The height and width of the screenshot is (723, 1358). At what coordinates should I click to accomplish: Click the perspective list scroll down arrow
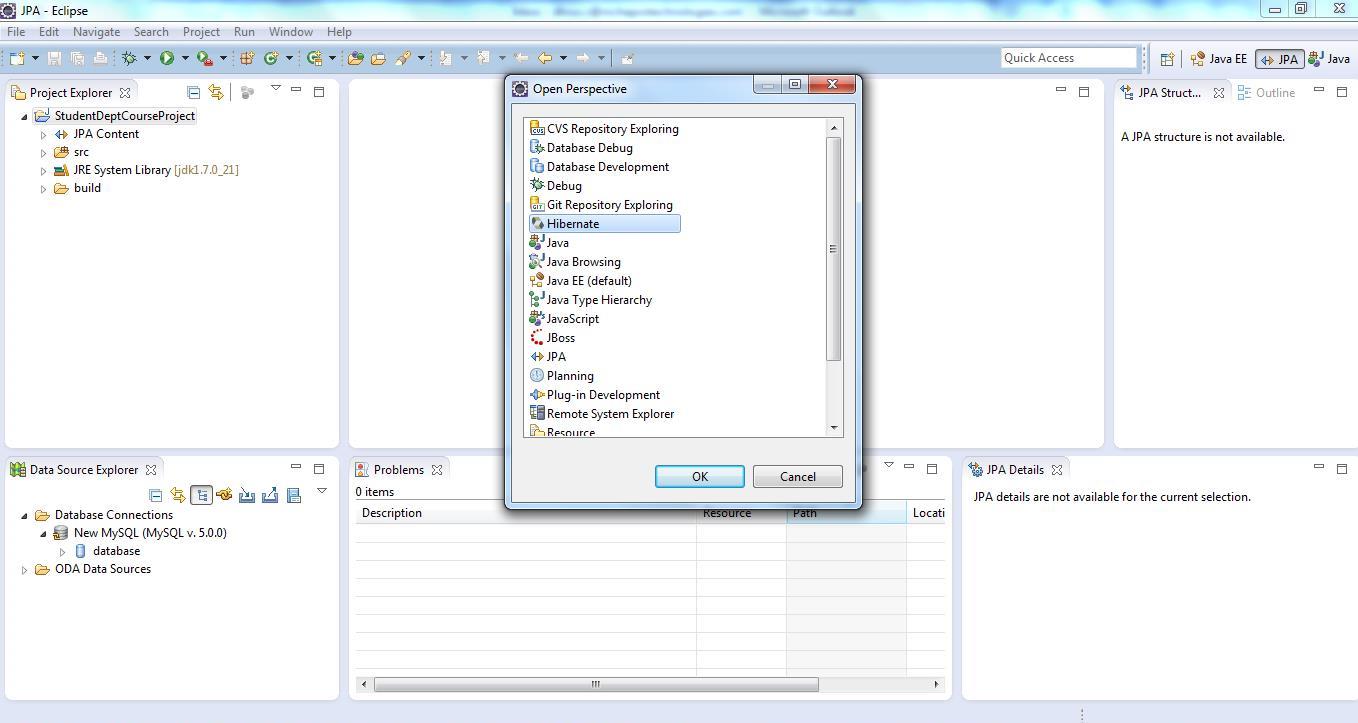tap(834, 428)
